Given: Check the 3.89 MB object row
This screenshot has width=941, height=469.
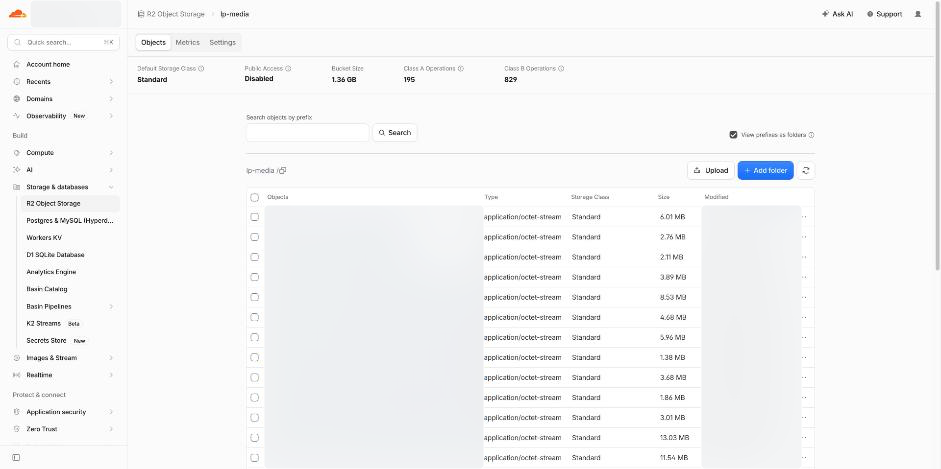Looking at the screenshot, I should (254, 277).
